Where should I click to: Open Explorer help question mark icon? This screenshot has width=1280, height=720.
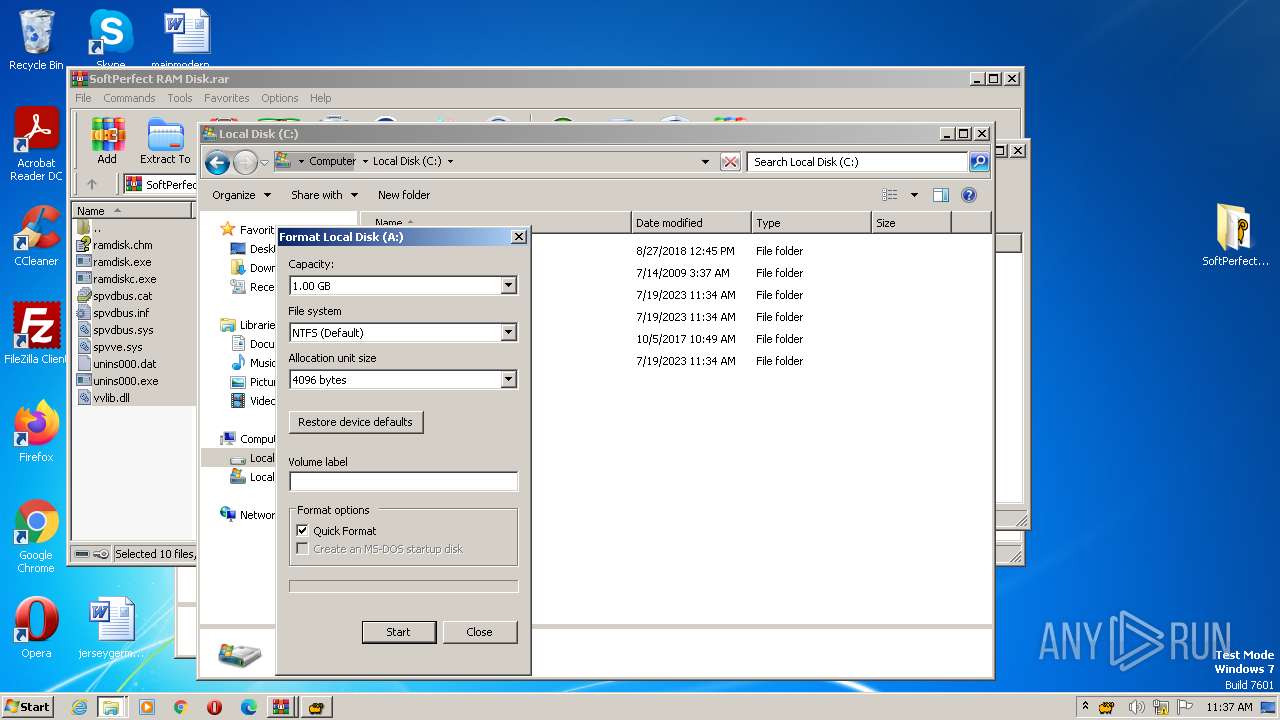point(968,195)
